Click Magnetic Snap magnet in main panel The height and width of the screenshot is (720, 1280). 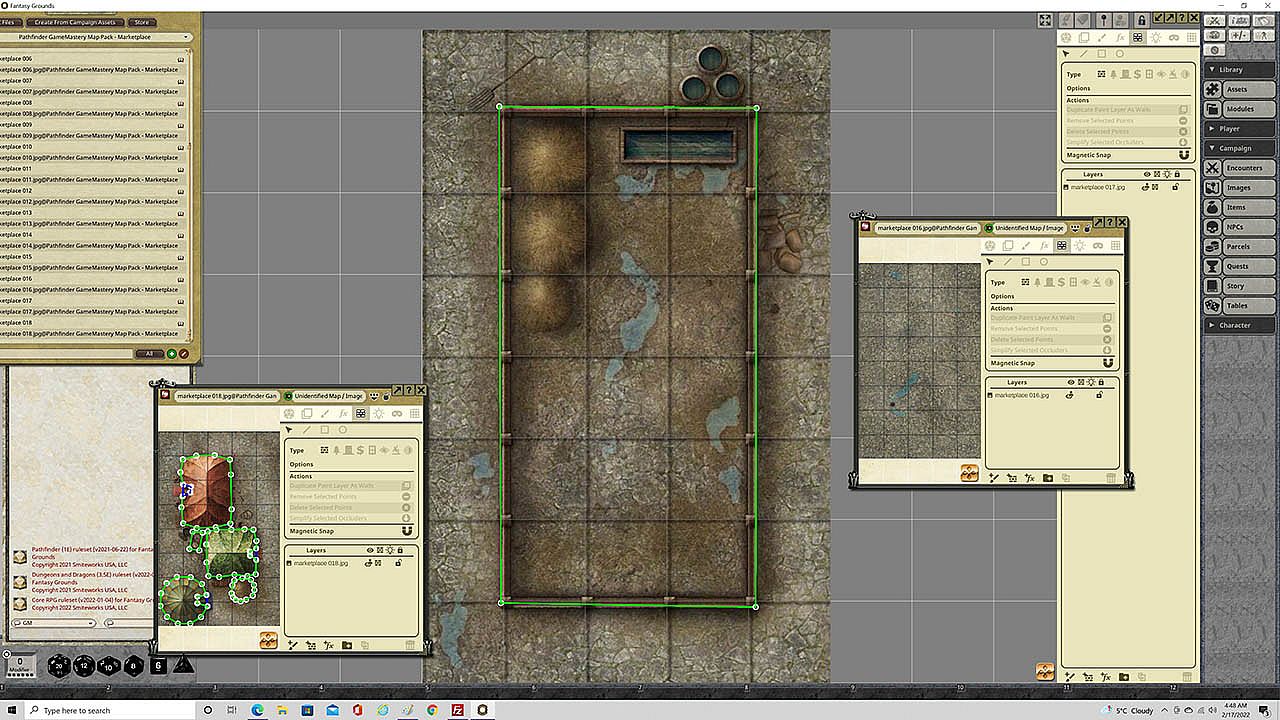point(1184,155)
